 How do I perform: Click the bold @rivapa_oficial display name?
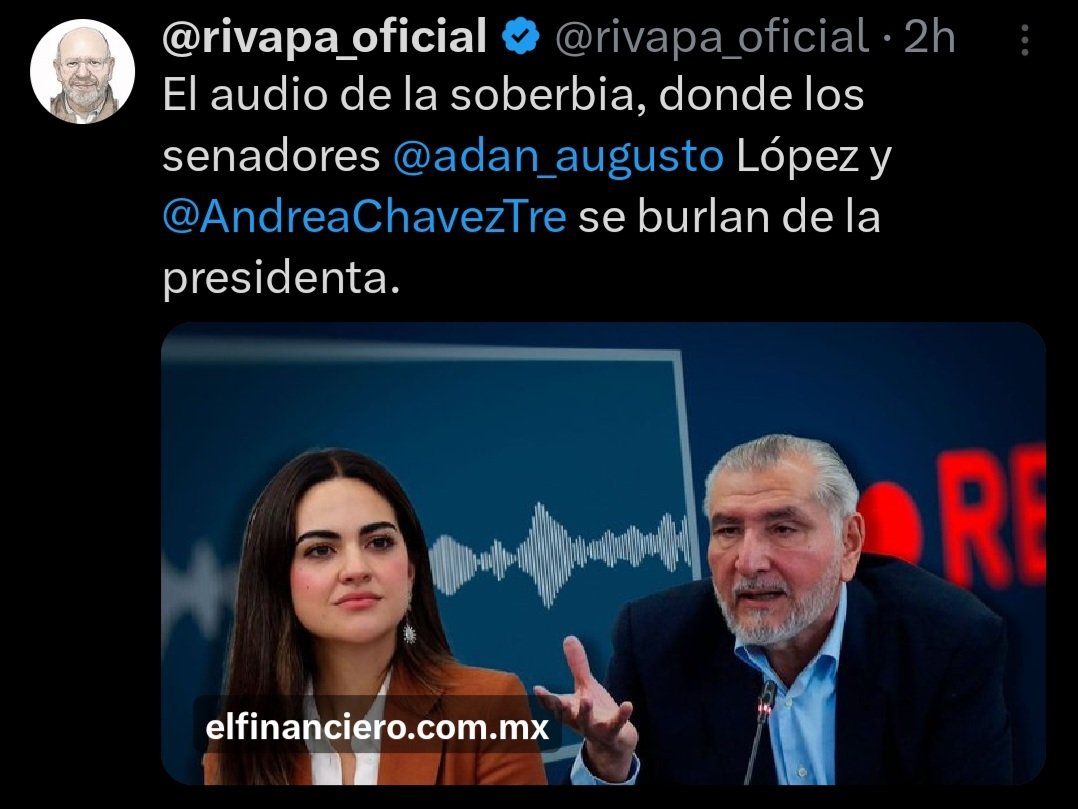coord(324,36)
